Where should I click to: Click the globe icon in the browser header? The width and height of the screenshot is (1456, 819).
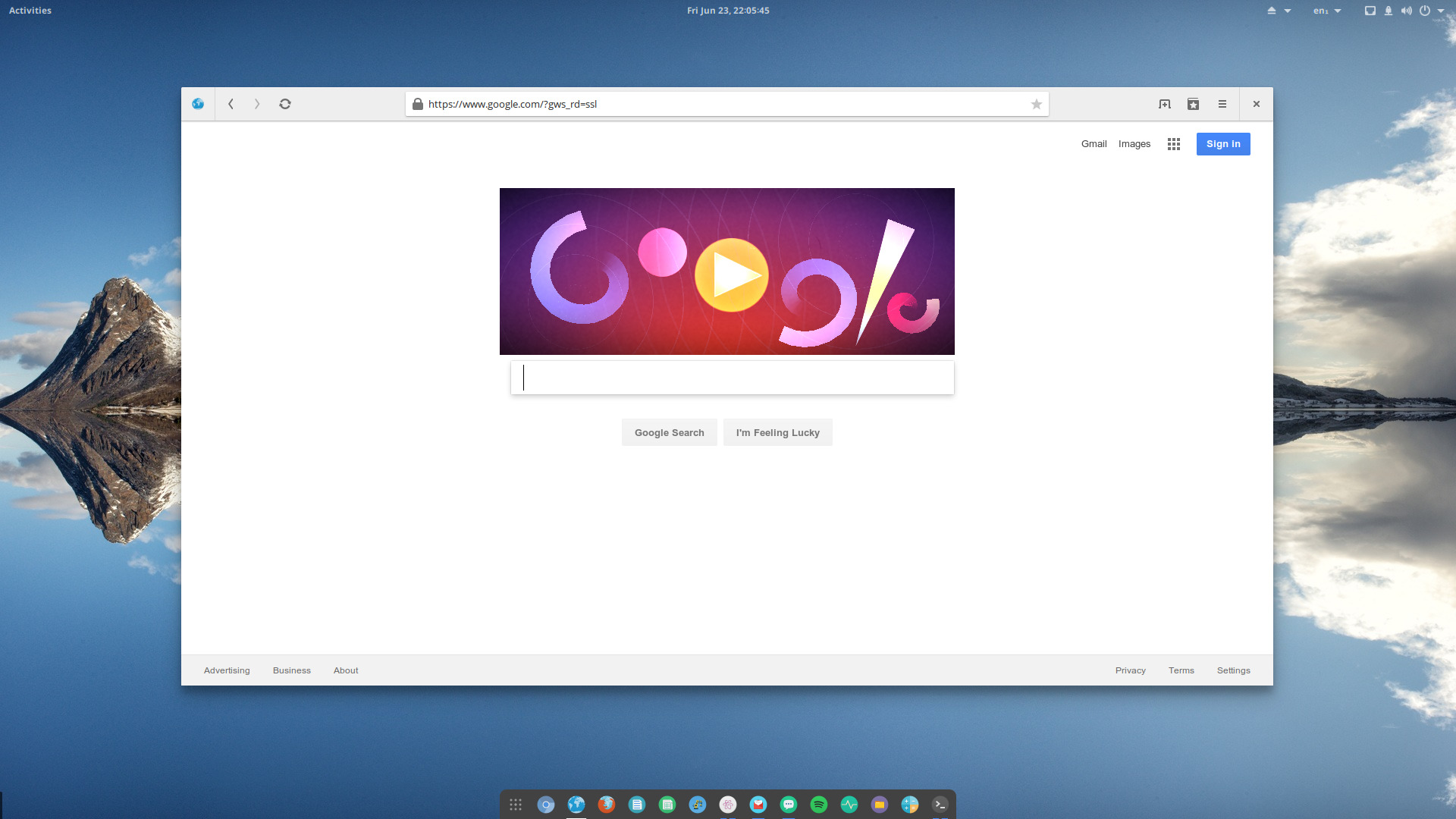pyautogui.click(x=198, y=104)
